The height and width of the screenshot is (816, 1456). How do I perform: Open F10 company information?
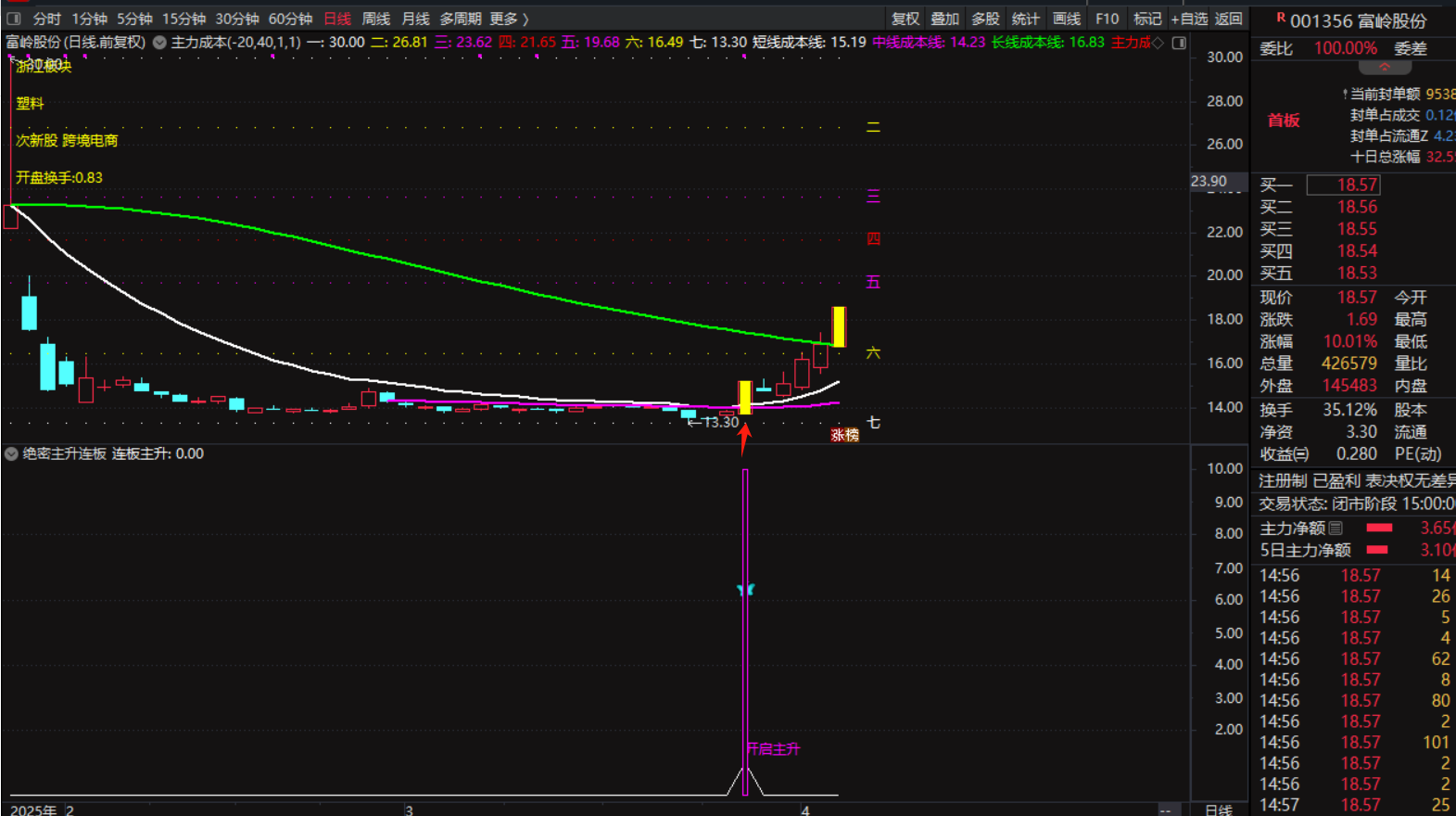coord(1107,19)
